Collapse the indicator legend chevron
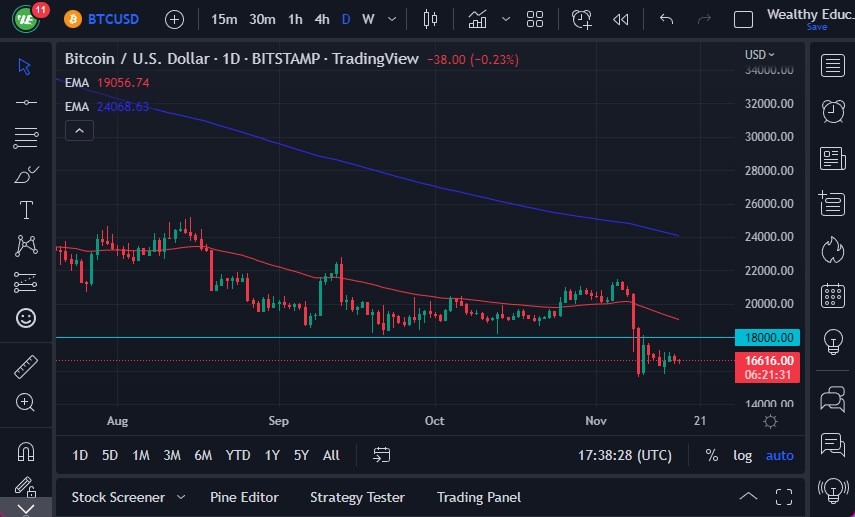 click(x=78, y=130)
